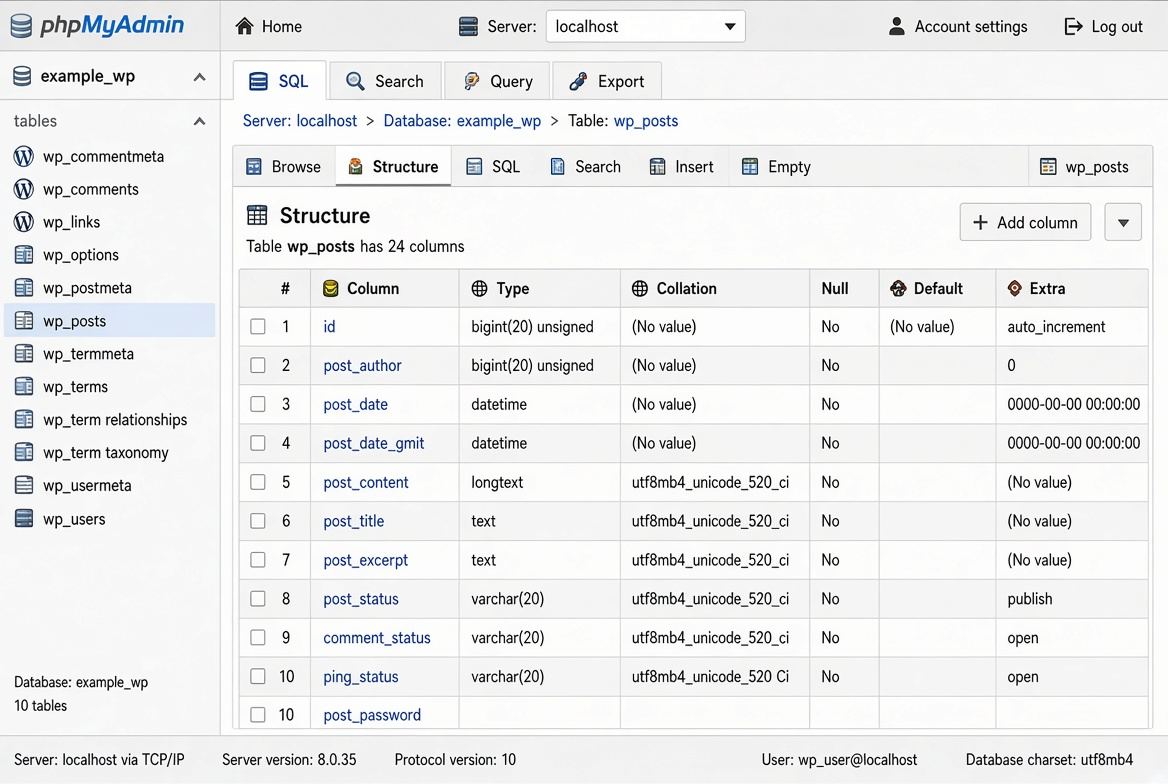Click the Insert row icon
This screenshot has width=1168, height=784.
[657, 167]
